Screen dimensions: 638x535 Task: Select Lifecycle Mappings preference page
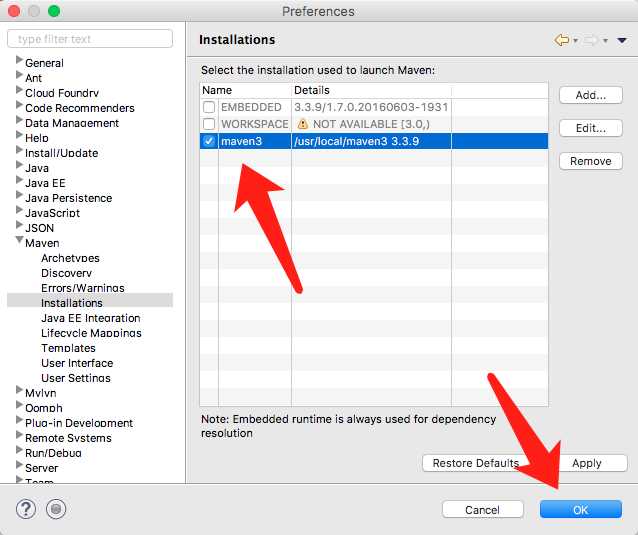(91, 333)
